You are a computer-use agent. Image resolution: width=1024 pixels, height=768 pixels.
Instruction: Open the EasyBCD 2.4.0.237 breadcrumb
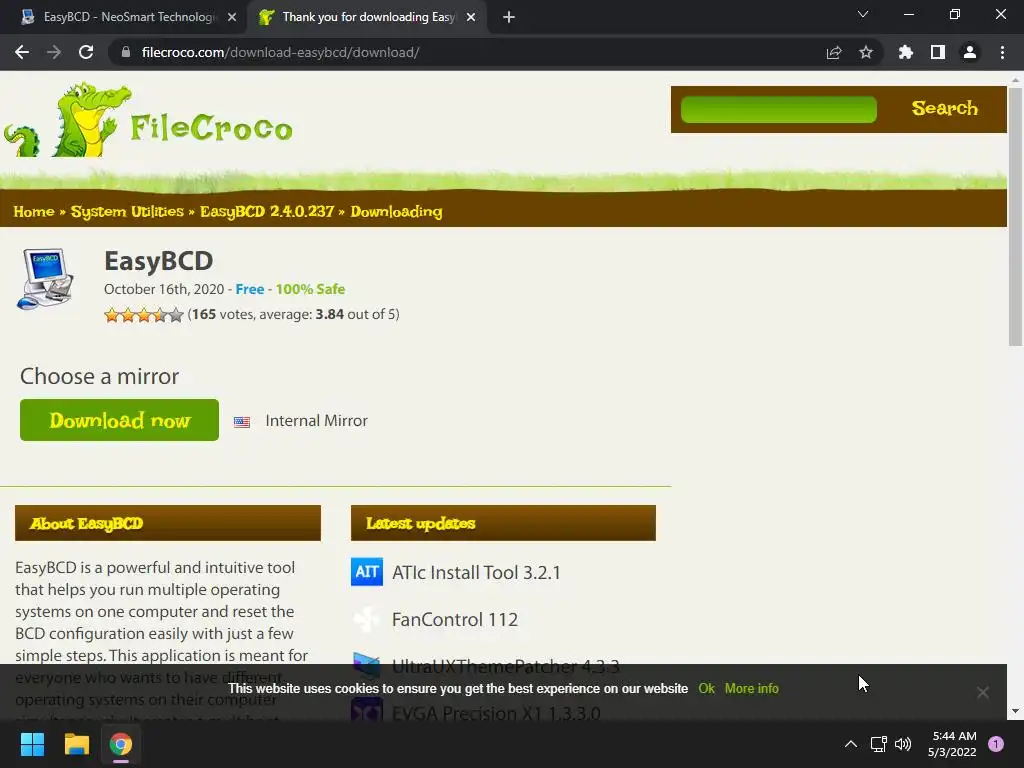(x=266, y=212)
